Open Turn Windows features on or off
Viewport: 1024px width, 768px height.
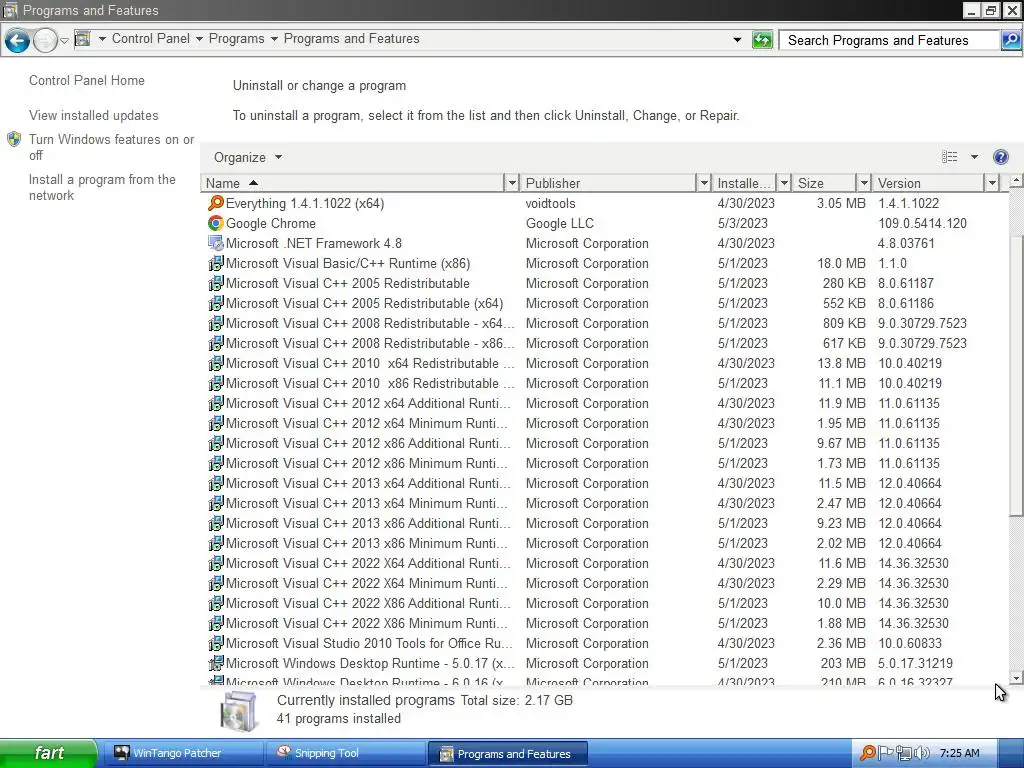pos(111,147)
